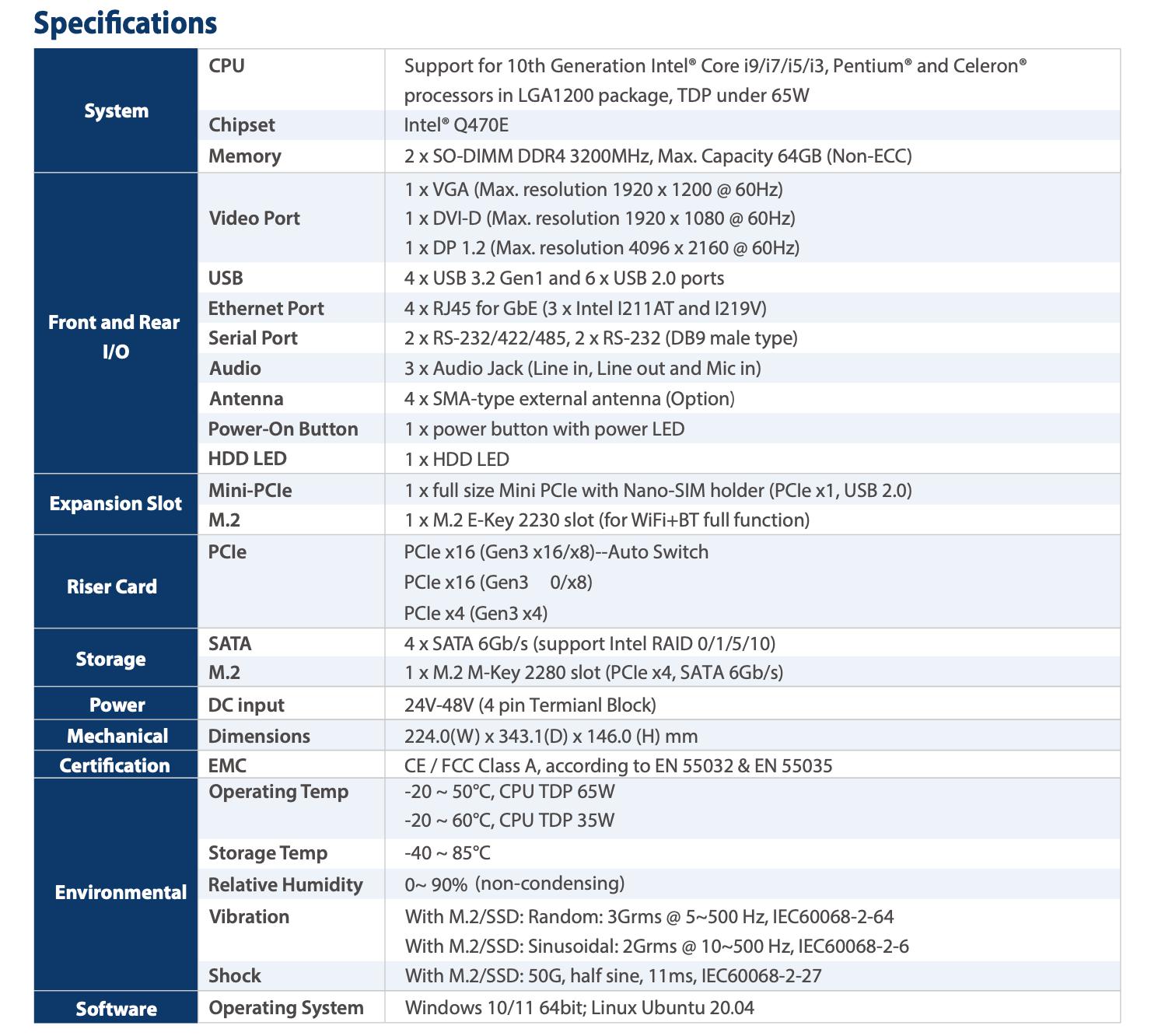Select the Mini-PCIe description text
The height and width of the screenshot is (1036, 1151).
(x=658, y=491)
